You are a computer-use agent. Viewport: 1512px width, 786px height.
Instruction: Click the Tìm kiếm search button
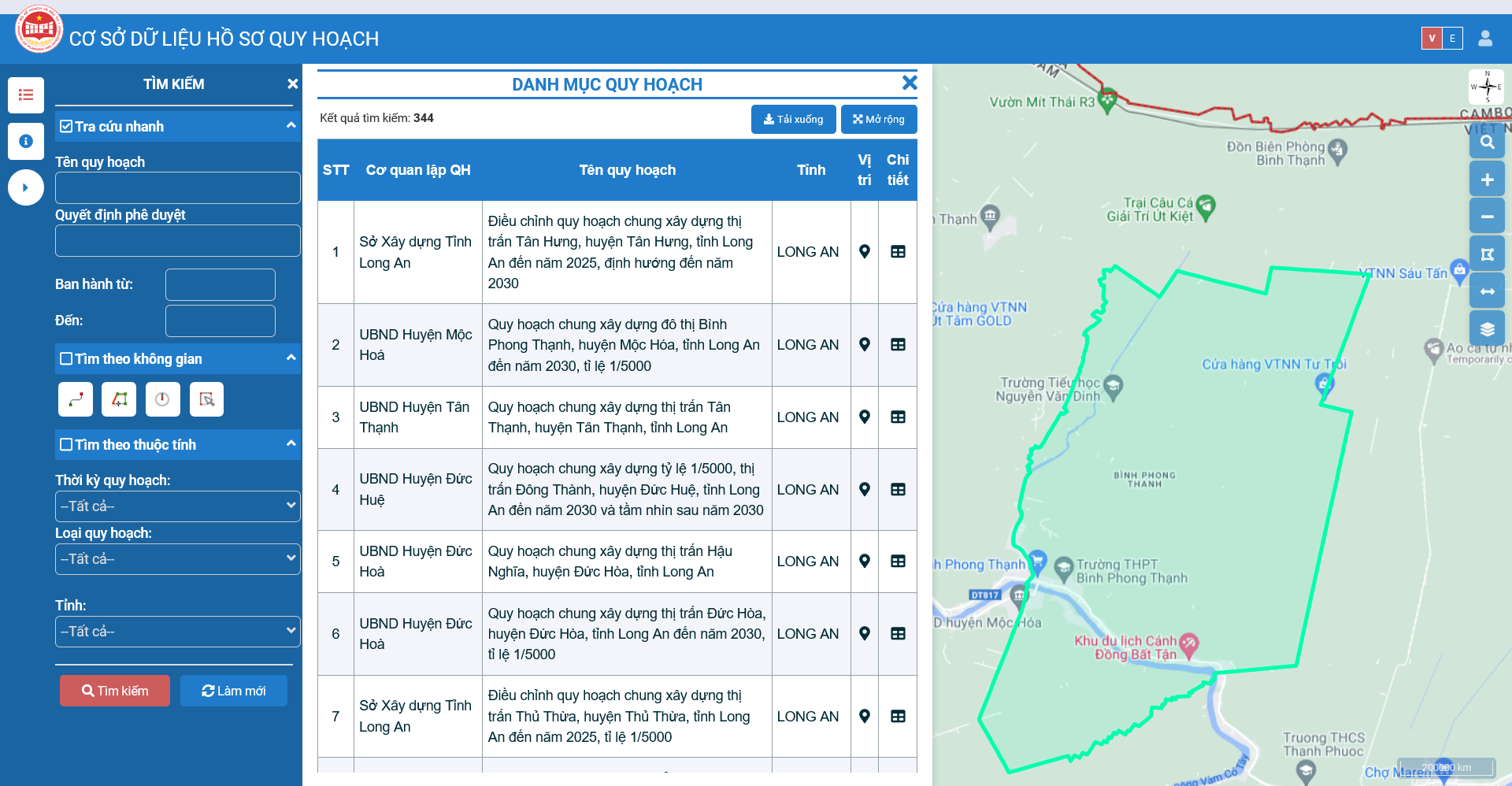pyautogui.click(x=115, y=691)
